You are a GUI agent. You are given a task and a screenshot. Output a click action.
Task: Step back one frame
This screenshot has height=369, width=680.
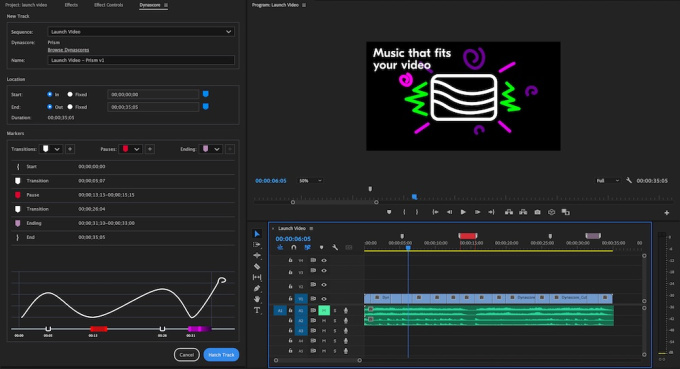449,212
